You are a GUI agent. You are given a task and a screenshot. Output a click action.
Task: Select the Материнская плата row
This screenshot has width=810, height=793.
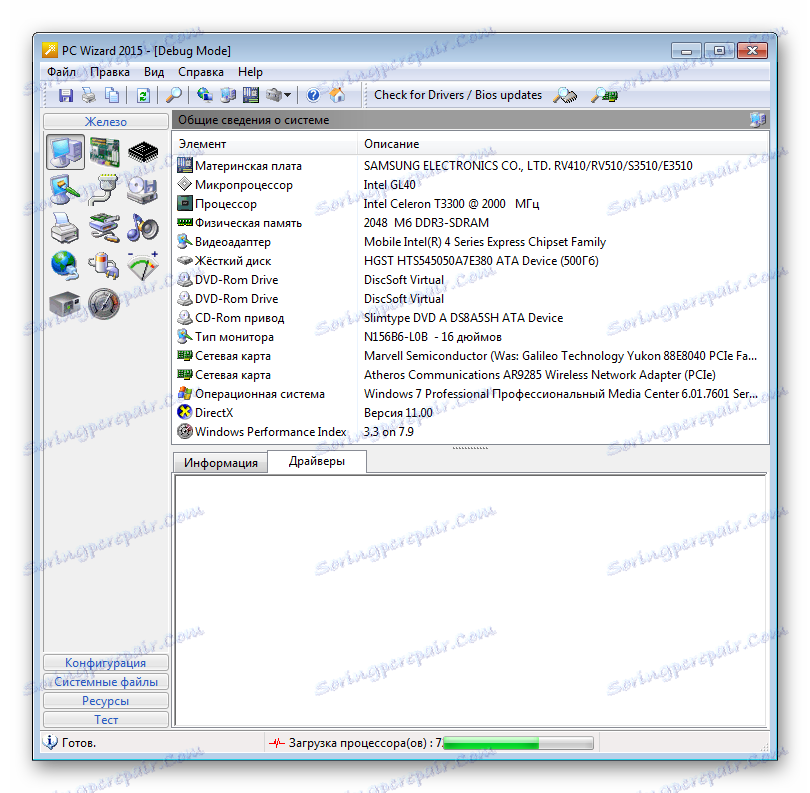pyautogui.click(x=470, y=166)
